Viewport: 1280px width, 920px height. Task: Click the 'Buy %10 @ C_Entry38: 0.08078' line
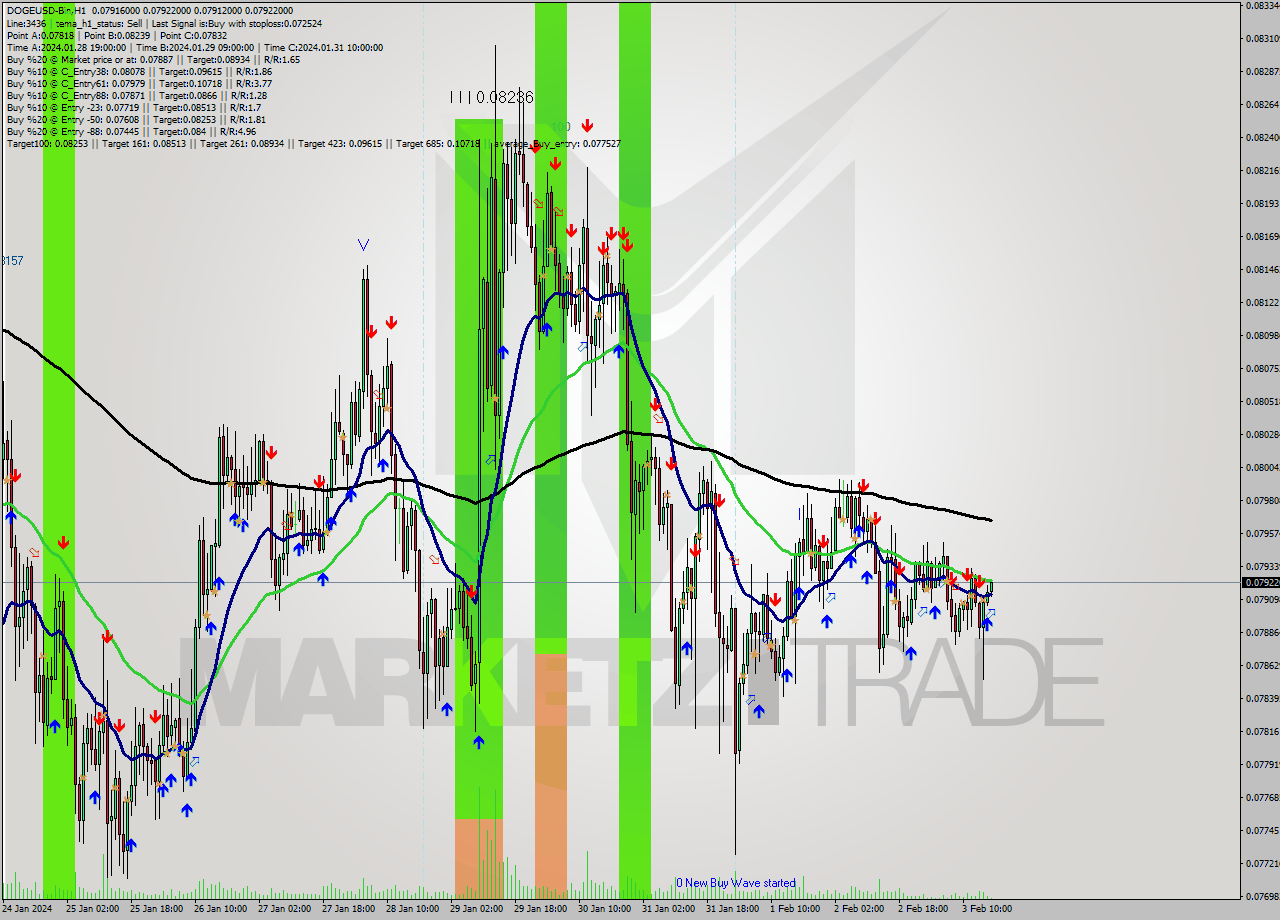(75, 71)
